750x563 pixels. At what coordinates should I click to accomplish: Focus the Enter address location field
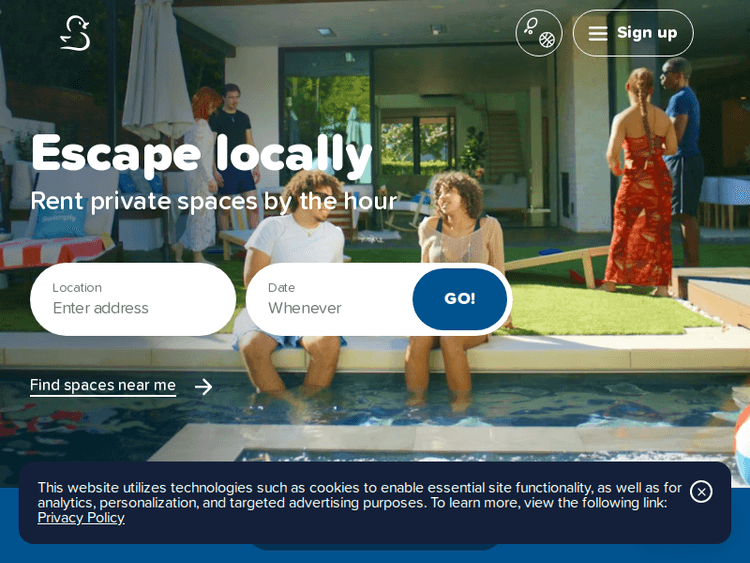tap(132, 308)
